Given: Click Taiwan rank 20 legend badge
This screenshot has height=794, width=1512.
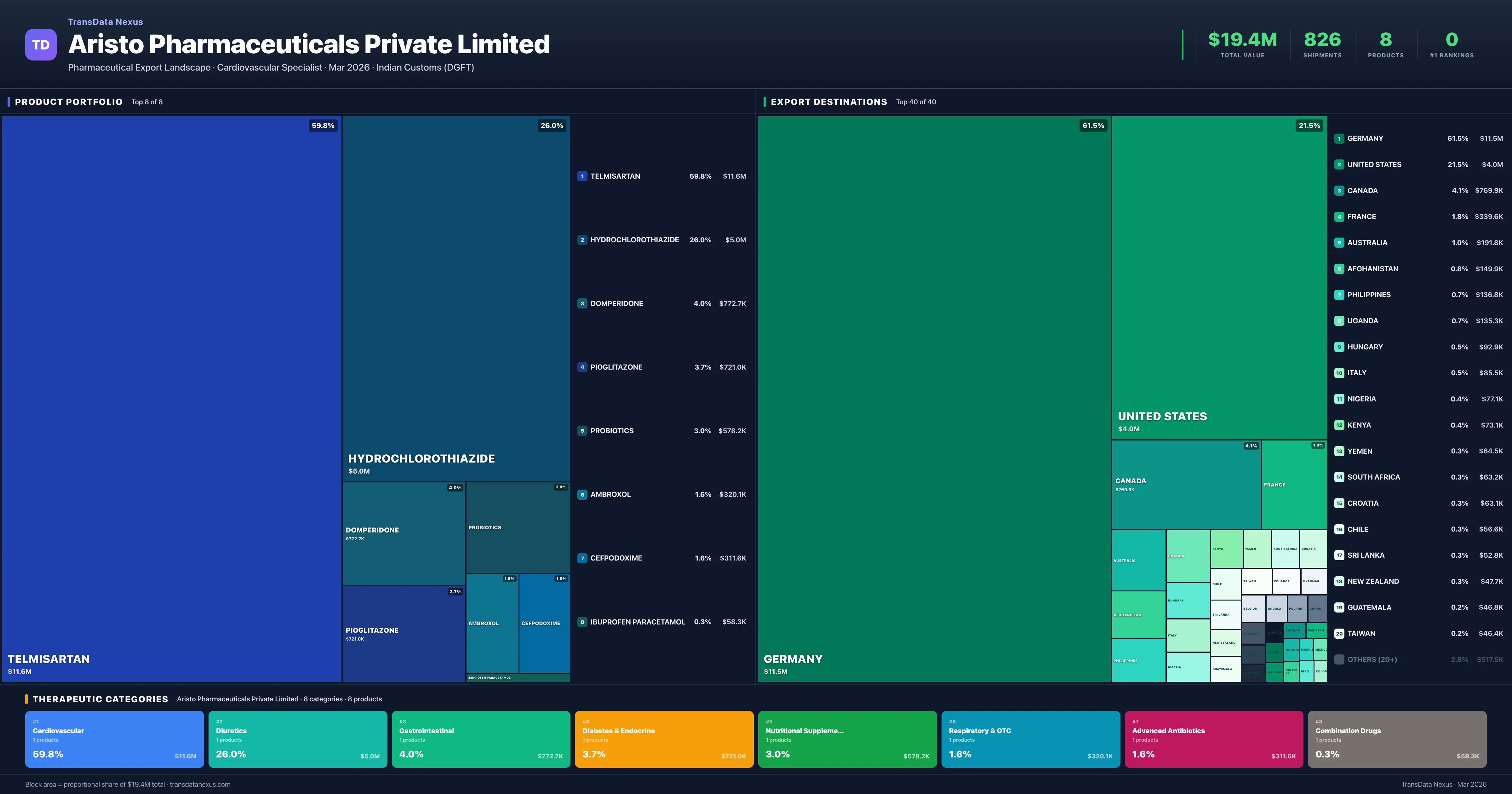Looking at the screenshot, I should (x=1339, y=634).
